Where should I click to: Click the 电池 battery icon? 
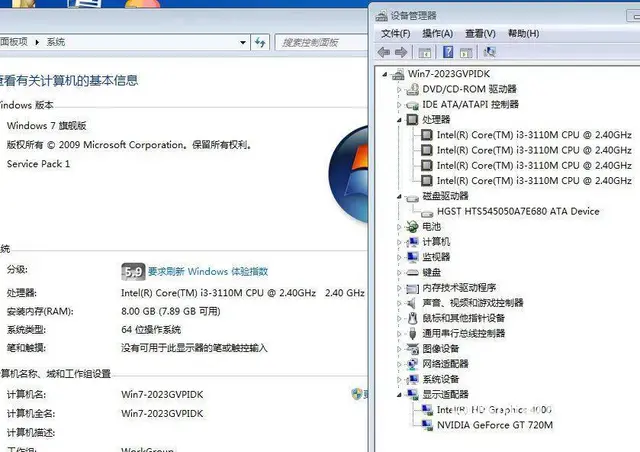tap(412, 227)
